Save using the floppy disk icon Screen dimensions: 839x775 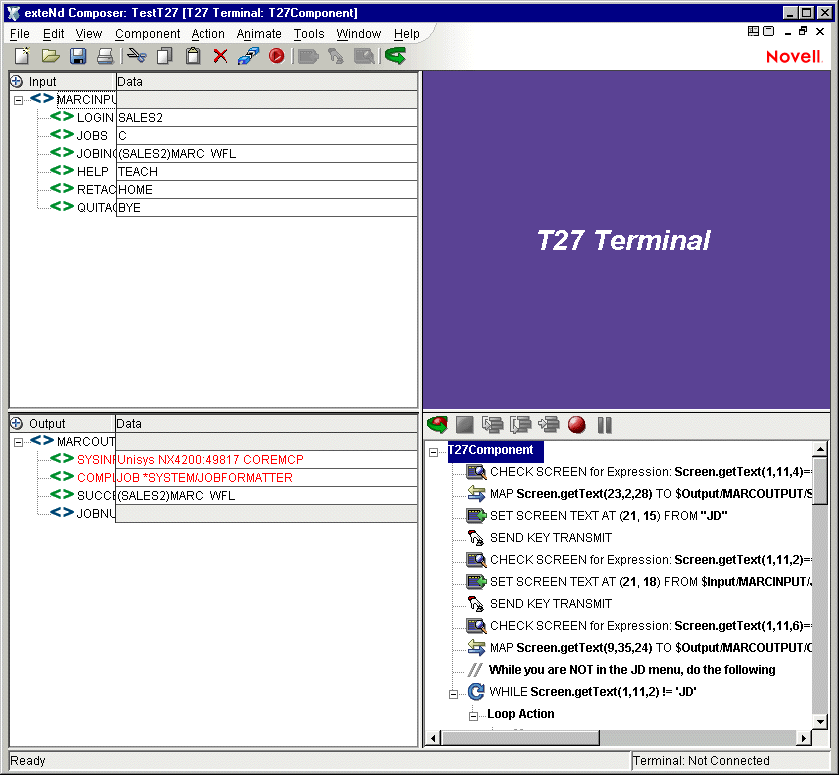78,56
